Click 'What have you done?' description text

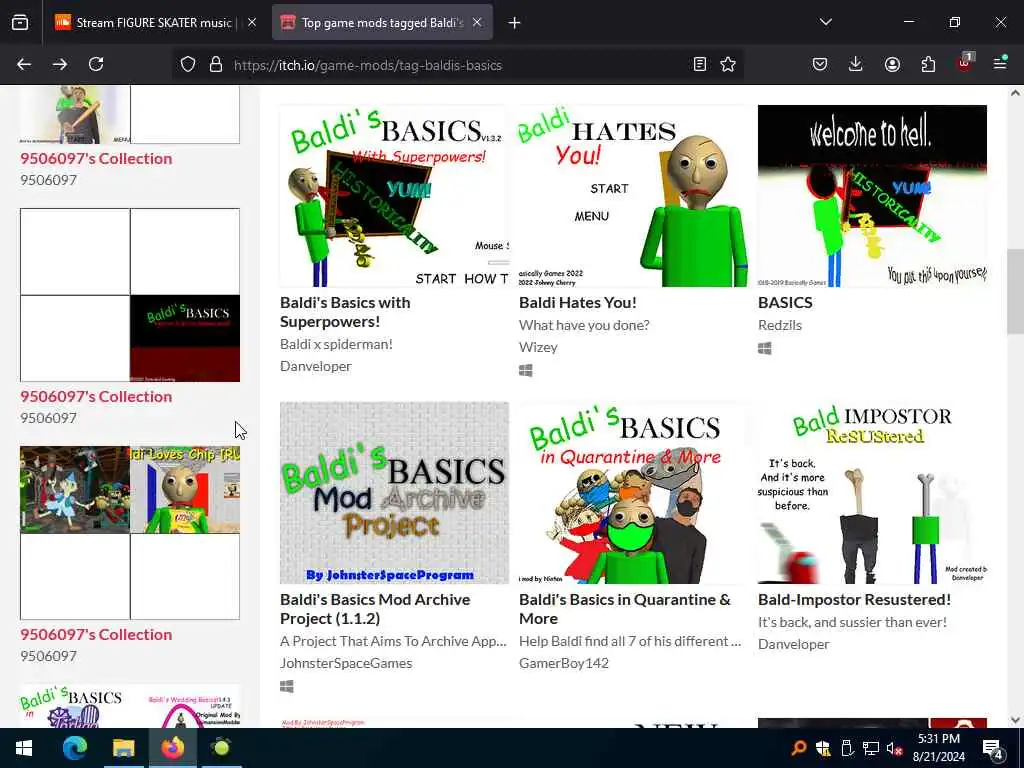point(584,325)
